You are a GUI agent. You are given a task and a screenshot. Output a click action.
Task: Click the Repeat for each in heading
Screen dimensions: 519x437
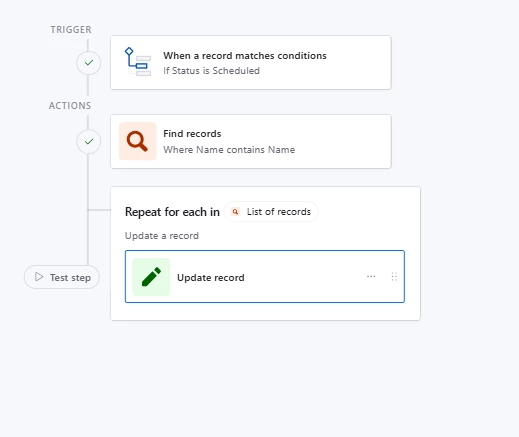[x=172, y=212]
